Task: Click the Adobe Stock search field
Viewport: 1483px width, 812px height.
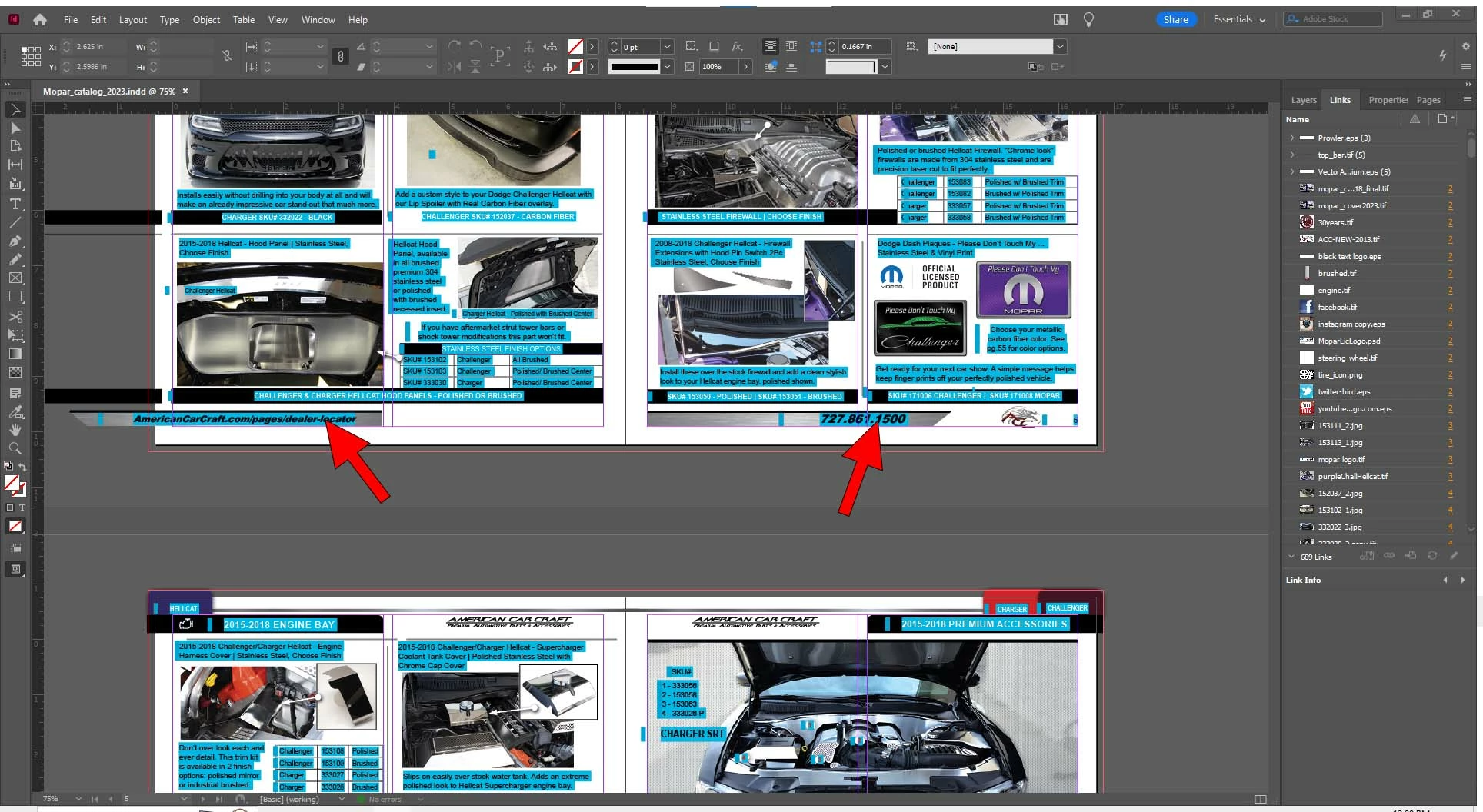Action: (1332, 19)
